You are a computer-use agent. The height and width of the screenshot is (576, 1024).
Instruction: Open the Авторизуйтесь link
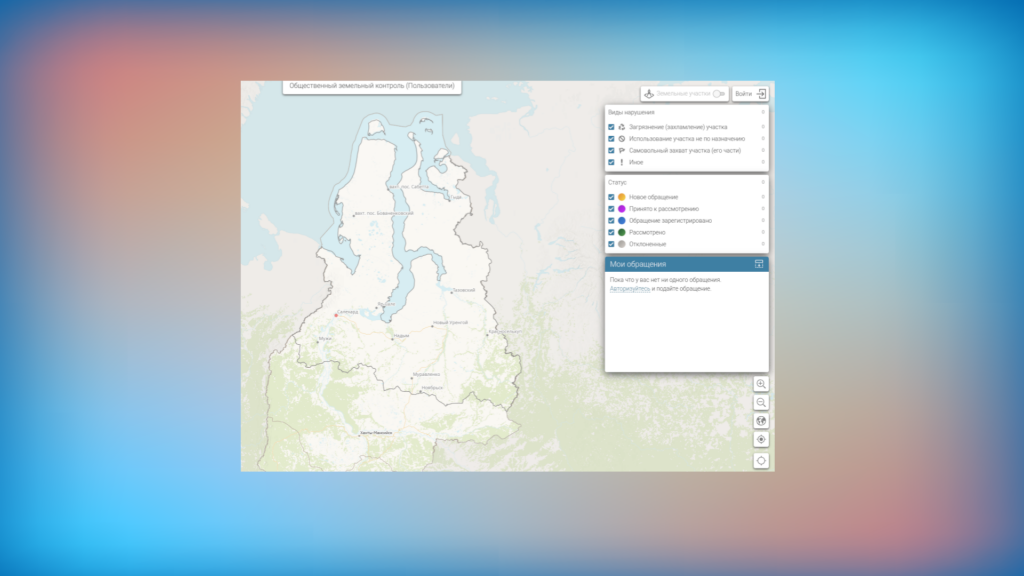click(629, 288)
